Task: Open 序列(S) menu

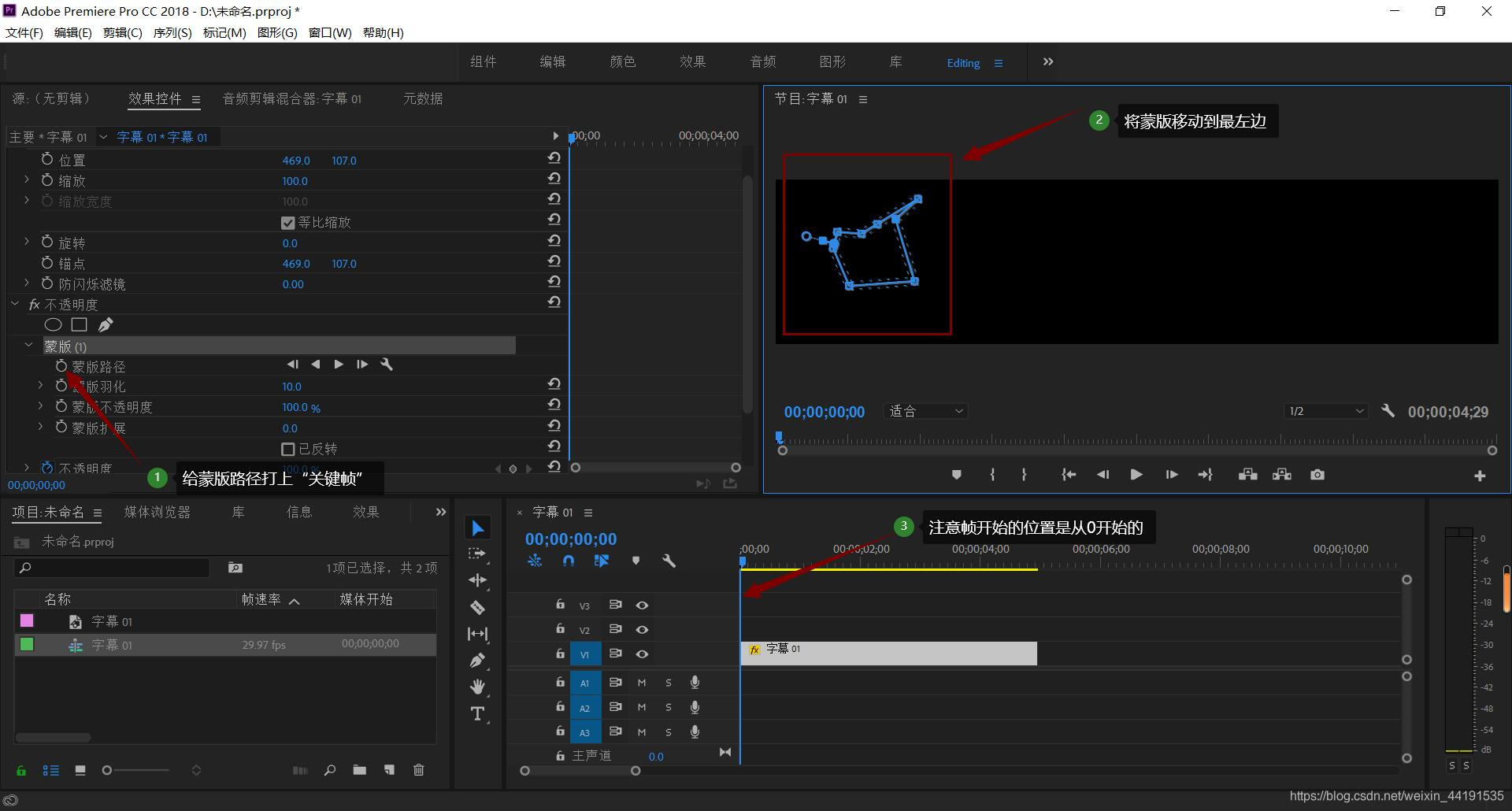Action: (172, 32)
